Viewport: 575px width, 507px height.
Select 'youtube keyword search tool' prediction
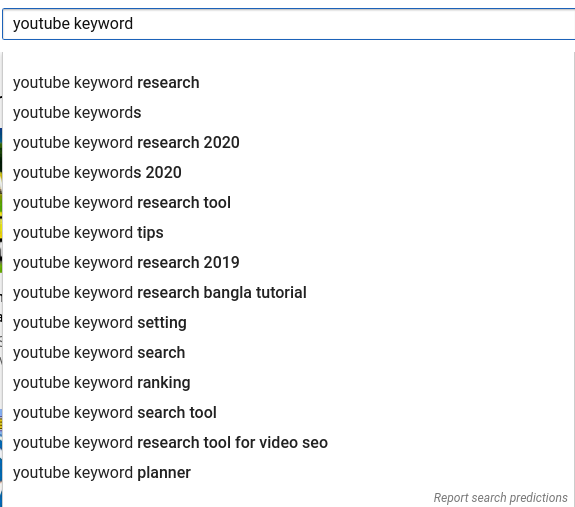[289, 413]
